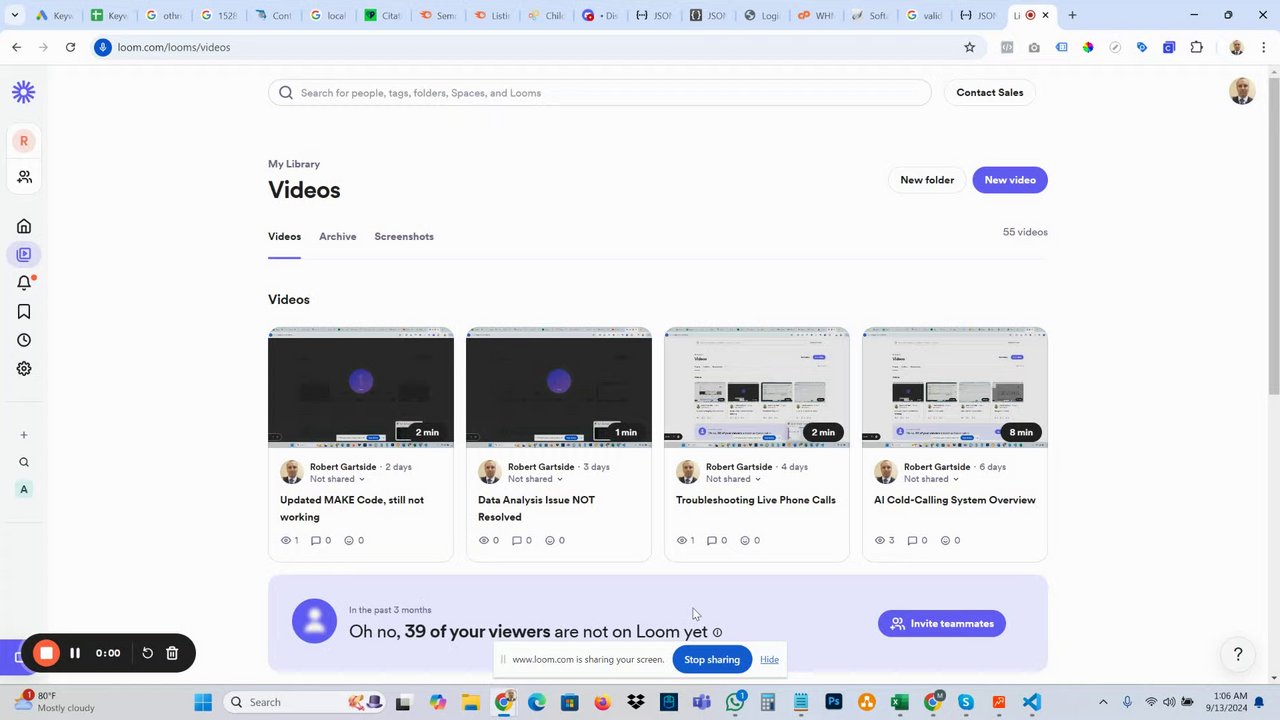1280x720 pixels.
Task: Click the New folder button
Action: click(x=927, y=180)
